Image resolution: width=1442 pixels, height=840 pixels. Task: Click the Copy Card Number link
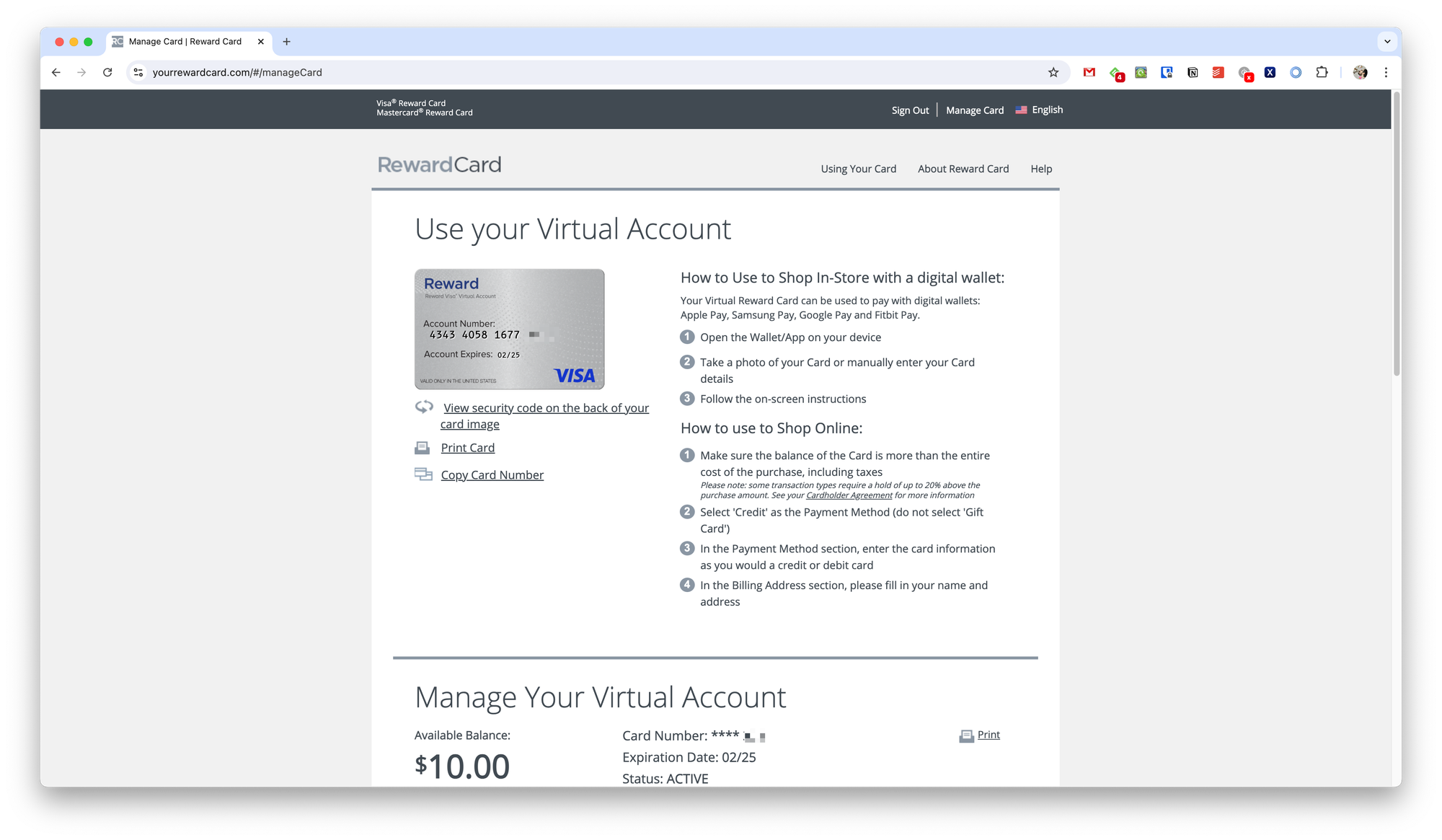point(492,475)
